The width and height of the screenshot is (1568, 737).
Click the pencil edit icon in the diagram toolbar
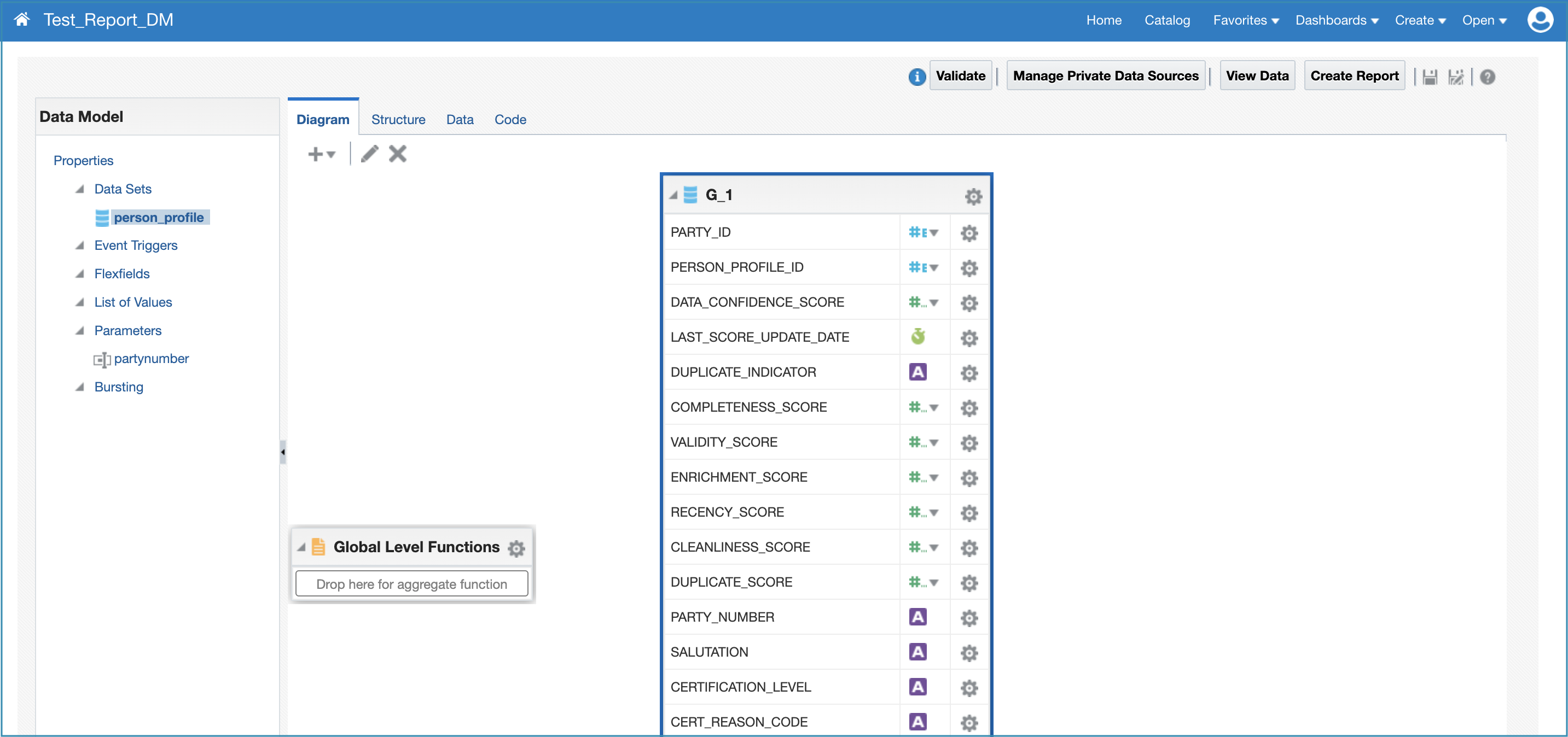[369, 154]
